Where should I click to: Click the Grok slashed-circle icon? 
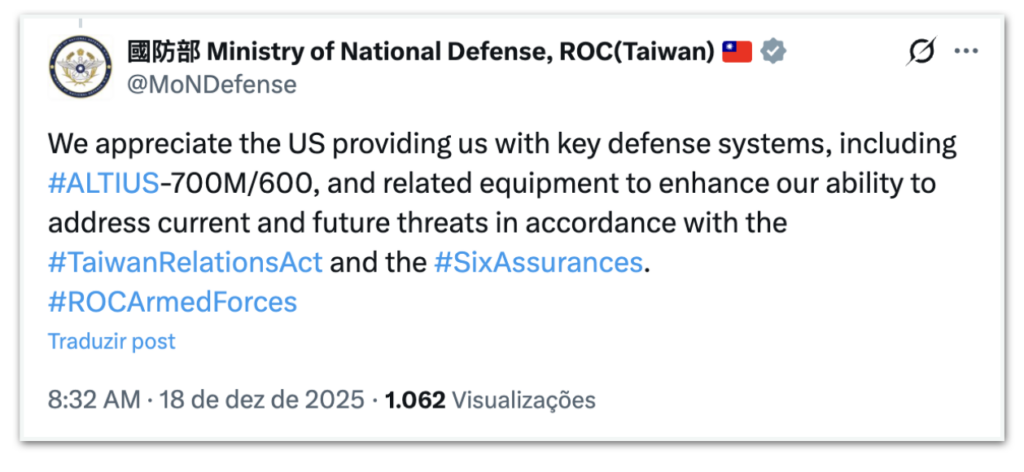coord(920,52)
